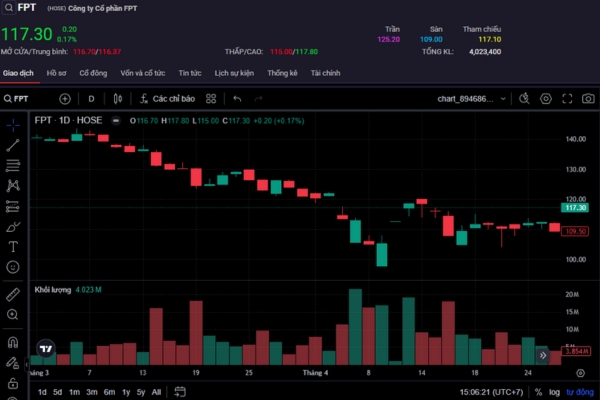Set range to 1y
Screen dimensions: 600x400
pyautogui.click(x=126, y=392)
